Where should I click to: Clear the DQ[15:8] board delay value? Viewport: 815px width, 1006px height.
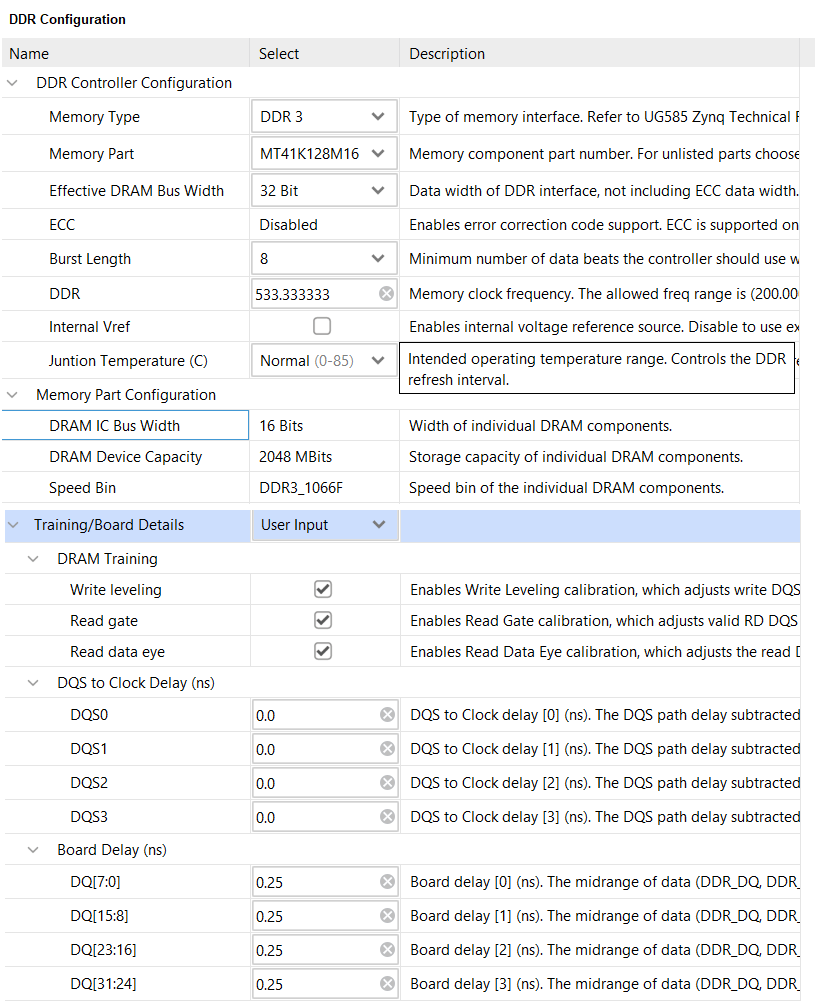click(387, 916)
